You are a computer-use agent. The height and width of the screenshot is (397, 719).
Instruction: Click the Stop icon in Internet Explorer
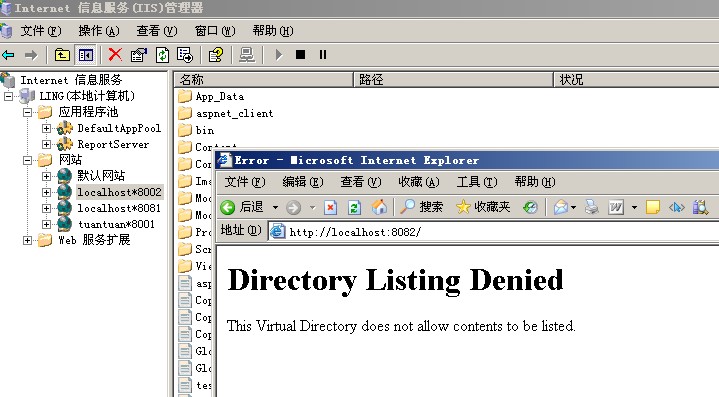[x=330, y=208]
